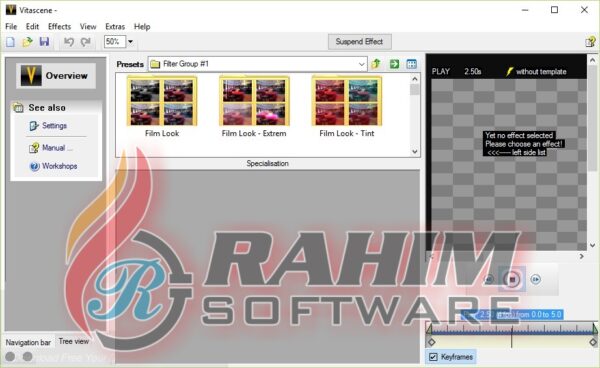Viewport: 600px width, 368px height.
Task: Open the Manual link
Action: pos(57,148)
